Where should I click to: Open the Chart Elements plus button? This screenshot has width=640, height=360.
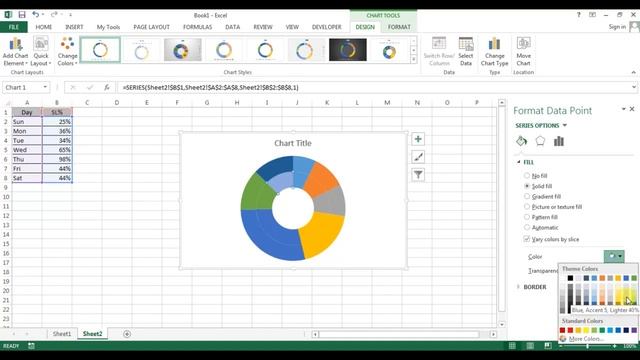[x=418, y=139]
